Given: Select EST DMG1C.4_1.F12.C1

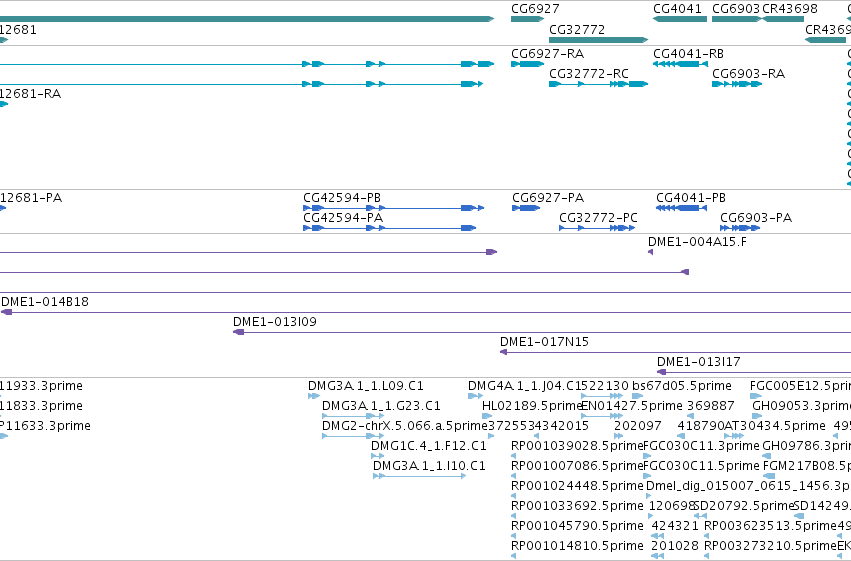Looking at the screenshot, I should [378, 456].
